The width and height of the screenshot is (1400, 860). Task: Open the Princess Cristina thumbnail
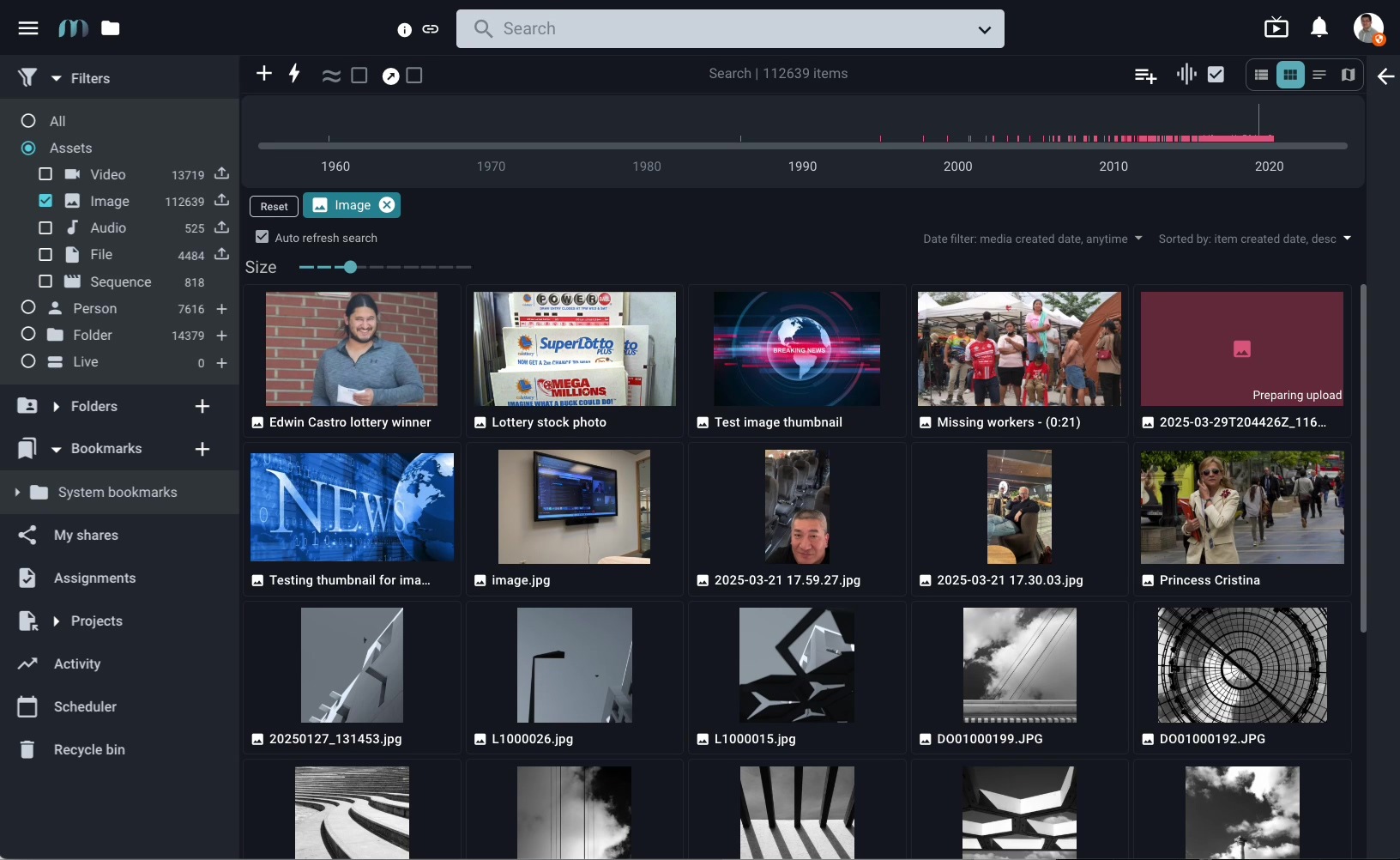[x=1241, y=507]
